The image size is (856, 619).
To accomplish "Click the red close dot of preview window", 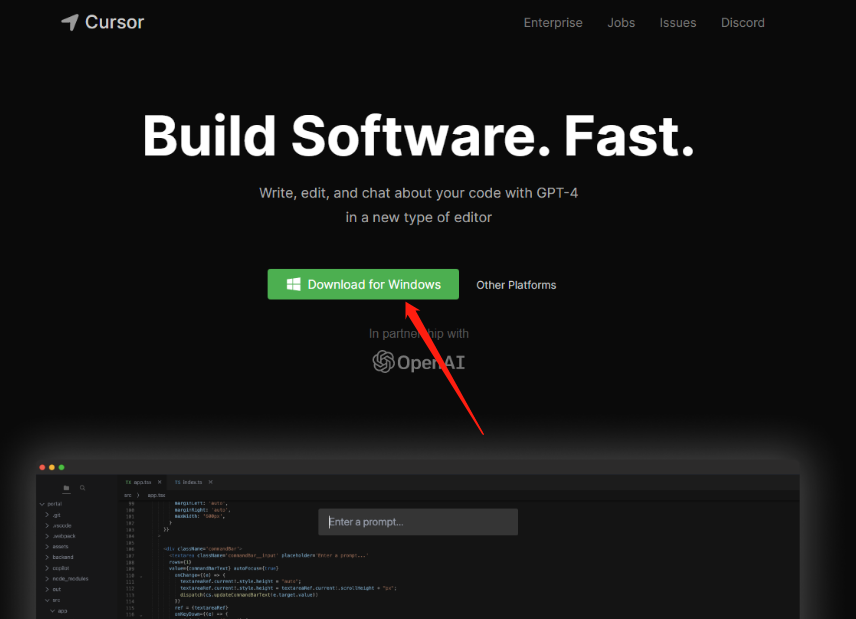I will point(42,467).
